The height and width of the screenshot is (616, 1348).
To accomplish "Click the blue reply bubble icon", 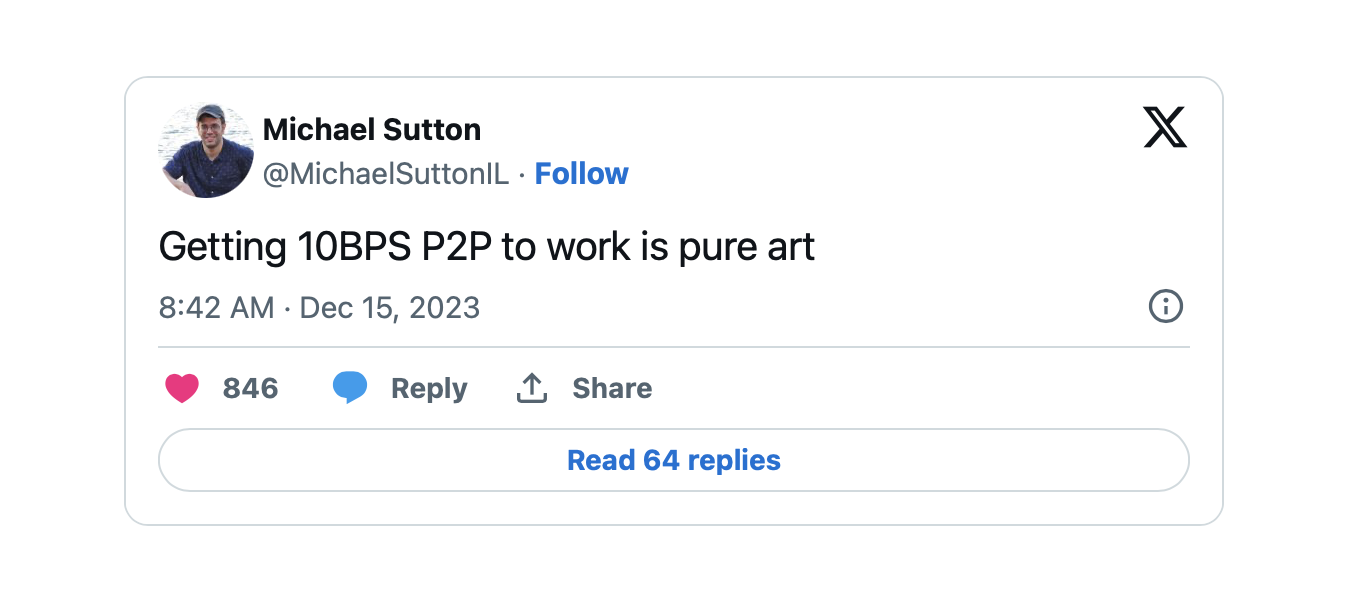I will click(350, 388).
